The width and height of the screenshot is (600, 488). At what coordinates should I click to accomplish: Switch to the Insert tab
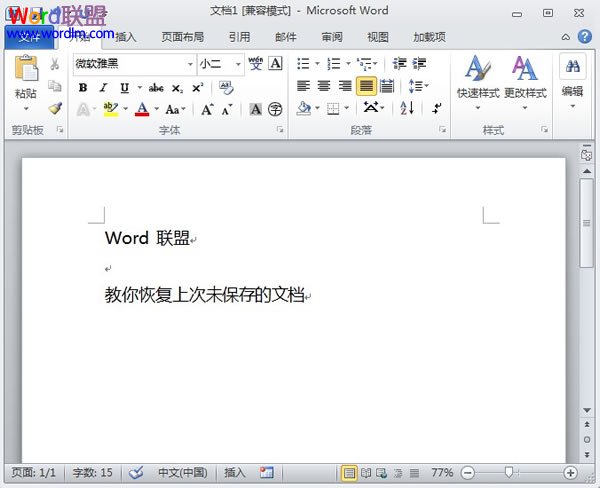pos(126,37)
